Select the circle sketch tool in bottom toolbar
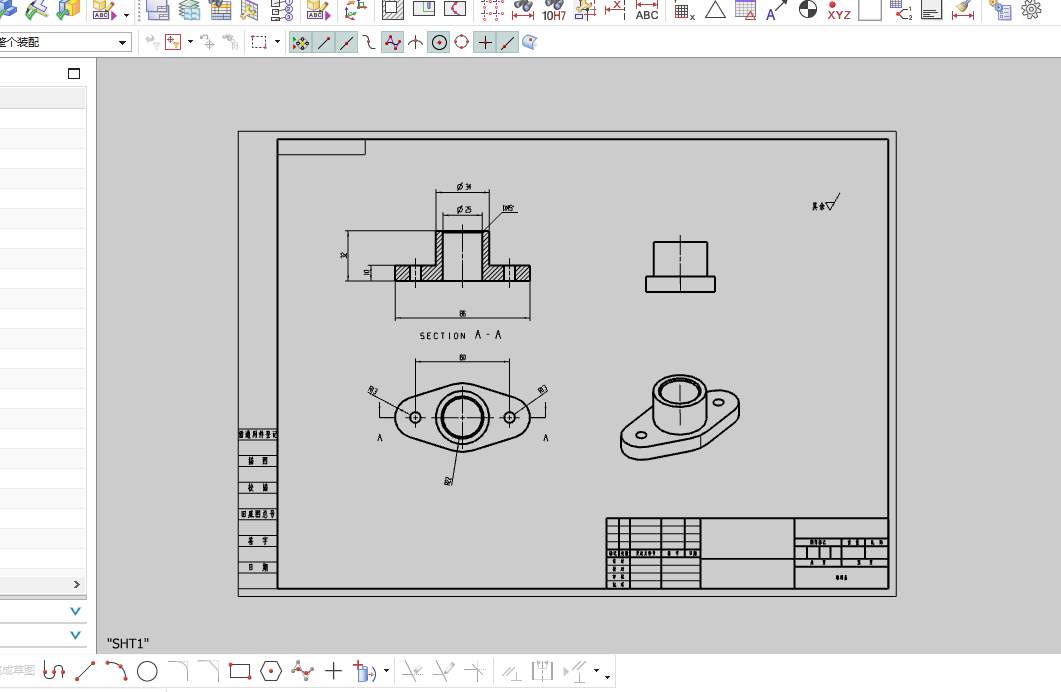 (x=147, y=671)
